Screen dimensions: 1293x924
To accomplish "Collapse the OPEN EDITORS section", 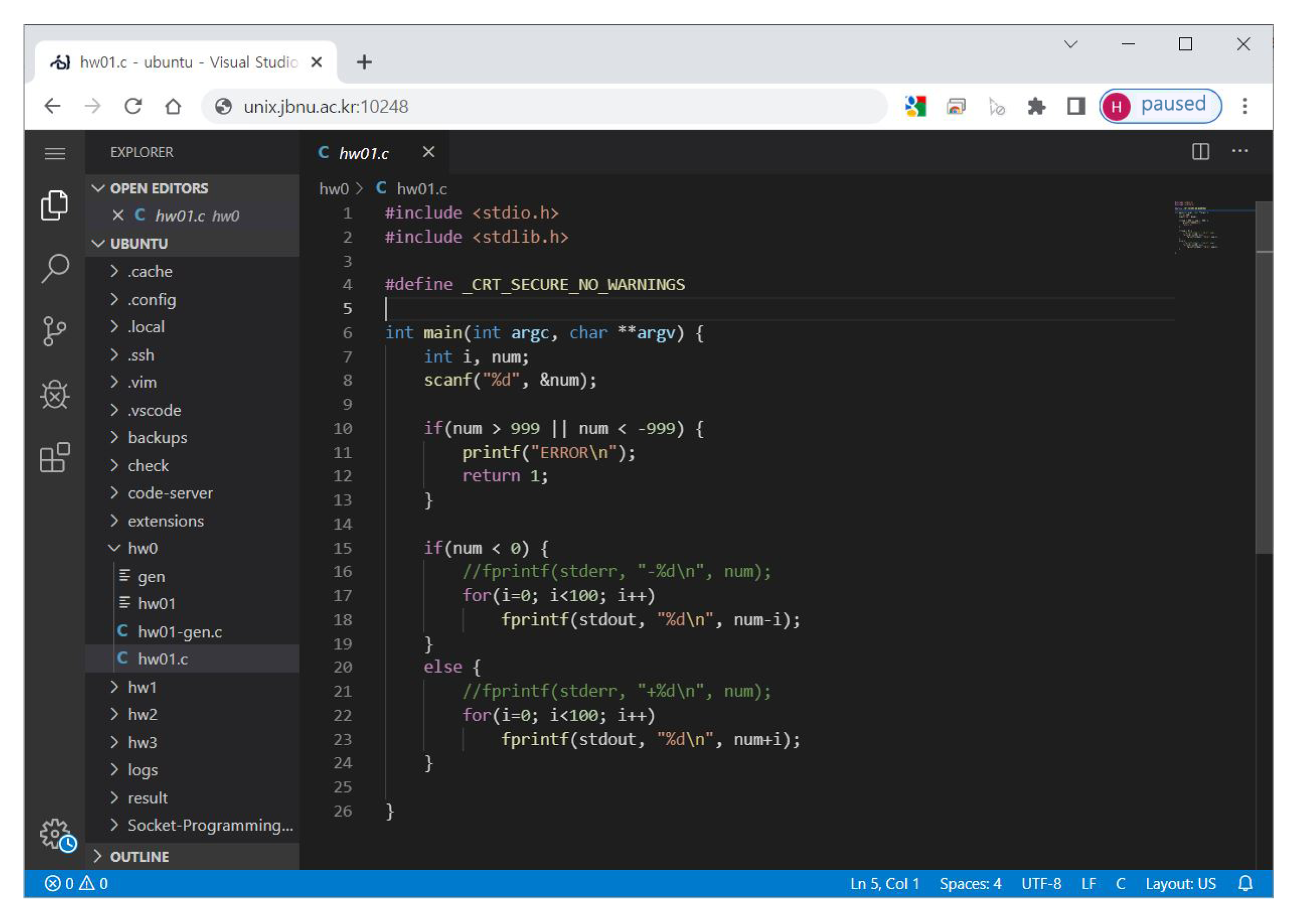I will pyautogui.click(x=159, y=188).
